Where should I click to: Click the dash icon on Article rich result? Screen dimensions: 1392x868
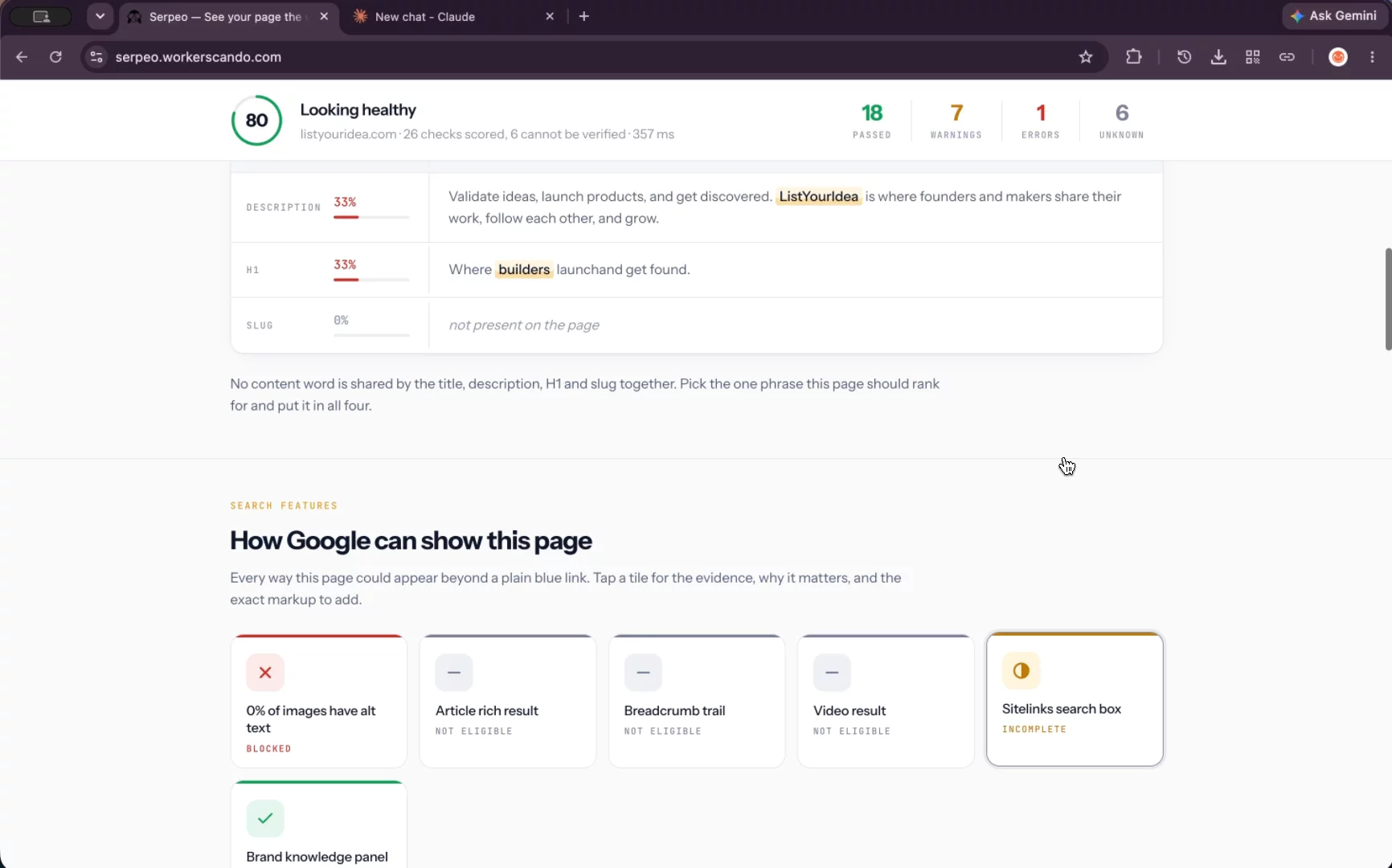coord(454,673)
